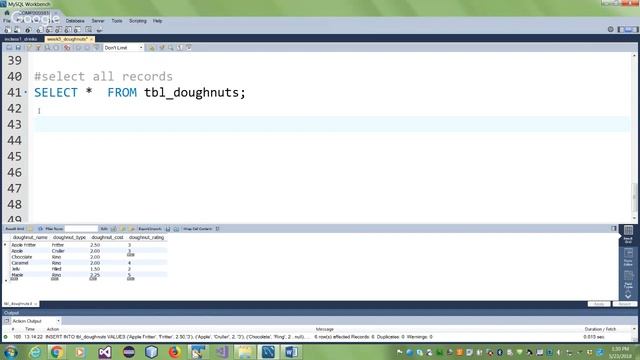Image resolution: width=640 pixels, height=360 pixels.
Task: Toggle word wrap icon in the editor toolbar
Action: (189, 48)
